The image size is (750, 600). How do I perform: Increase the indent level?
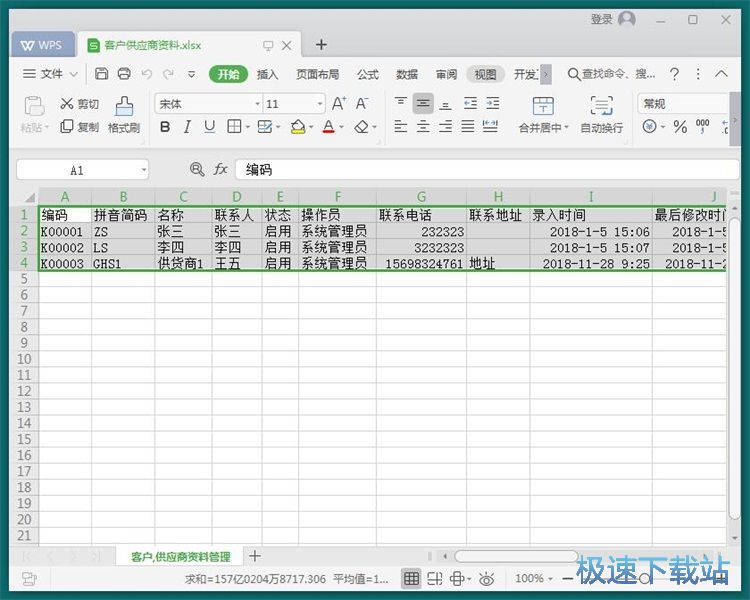pos(493,103)
